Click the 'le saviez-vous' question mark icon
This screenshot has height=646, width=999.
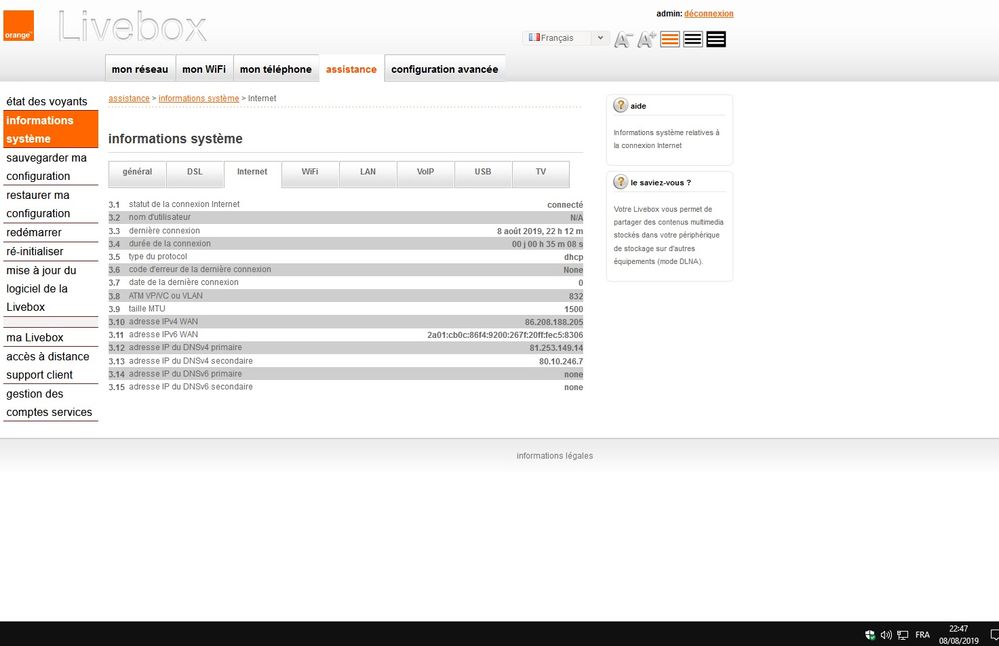(x=621, y=182)
